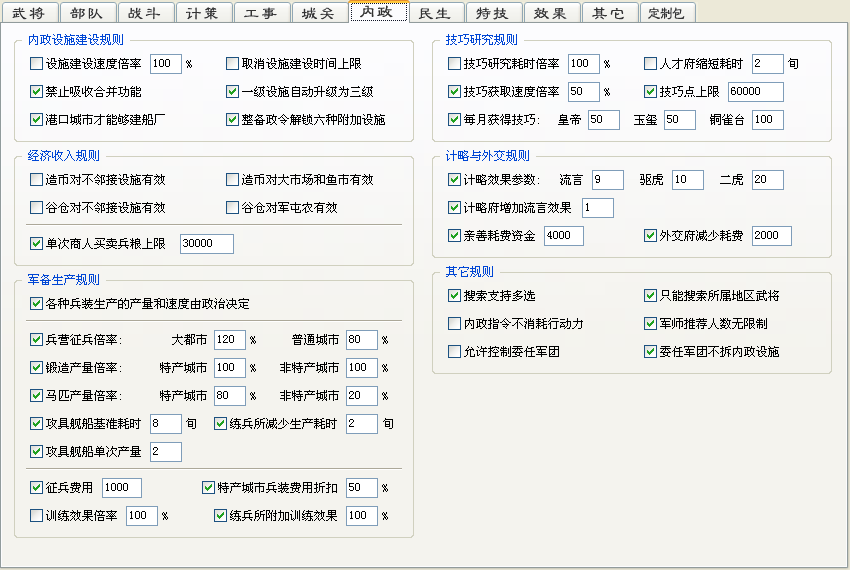Focus the 征兵费用 input box
Viewport: 850px width, 570px height.
(121, 488)
